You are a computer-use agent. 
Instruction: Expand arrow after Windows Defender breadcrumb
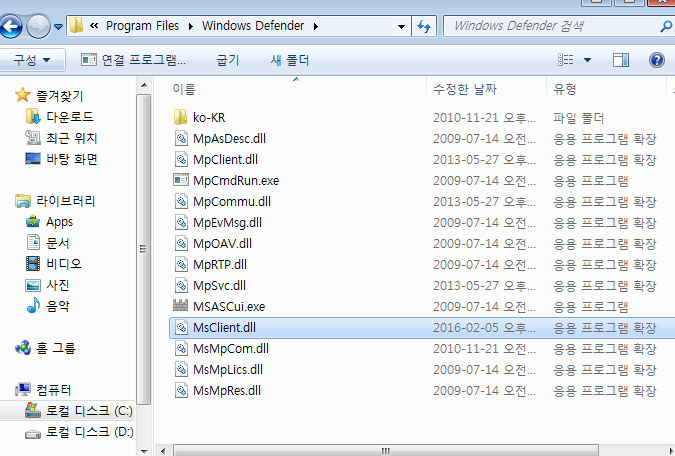tap(316, 26)
